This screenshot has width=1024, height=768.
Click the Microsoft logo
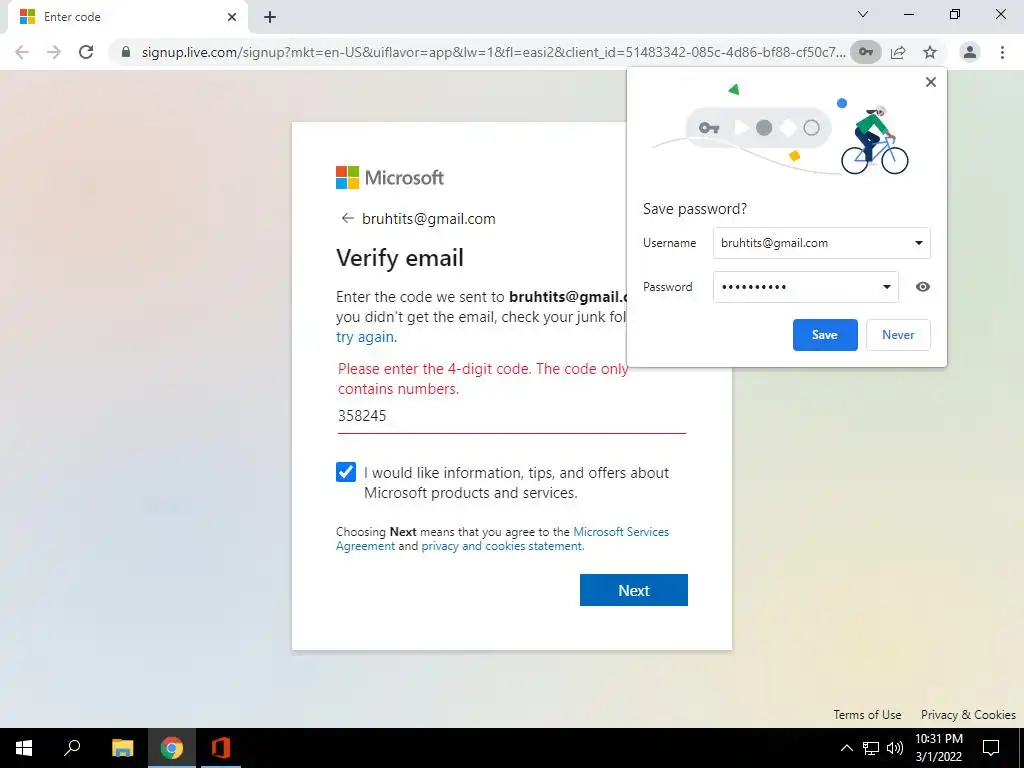click(390, 178)
